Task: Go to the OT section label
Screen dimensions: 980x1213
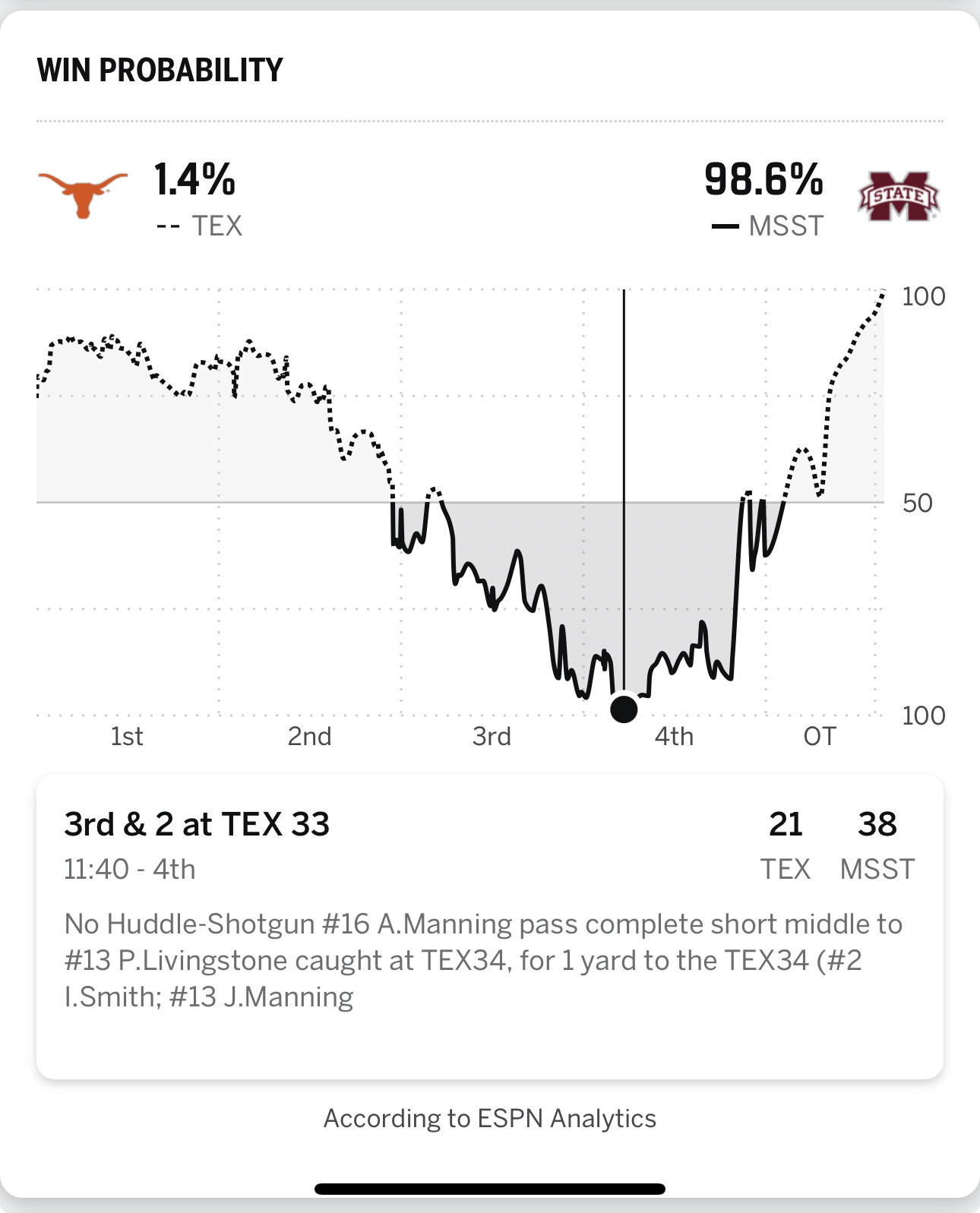Action: pos(819,737)
